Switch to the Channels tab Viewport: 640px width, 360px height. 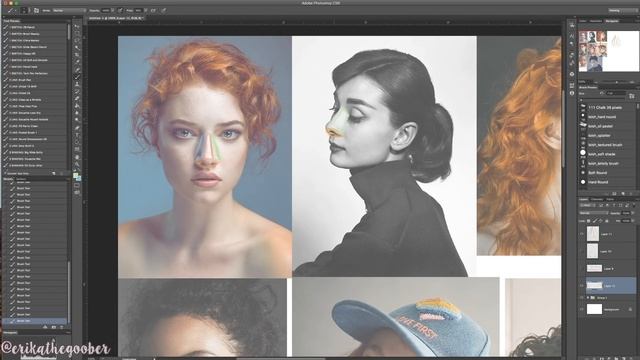click(597, 199)
